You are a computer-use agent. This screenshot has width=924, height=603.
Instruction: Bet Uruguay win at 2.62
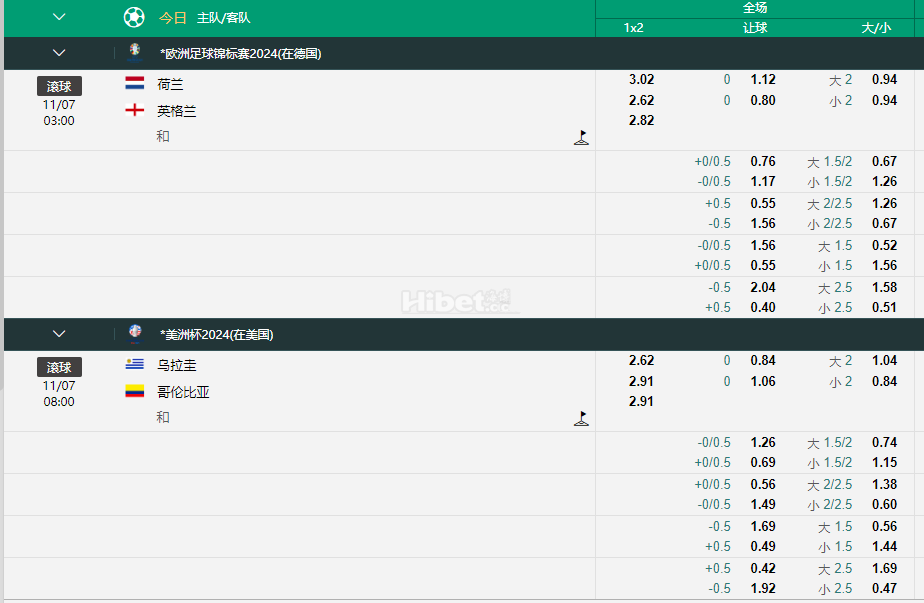(641, 361)
